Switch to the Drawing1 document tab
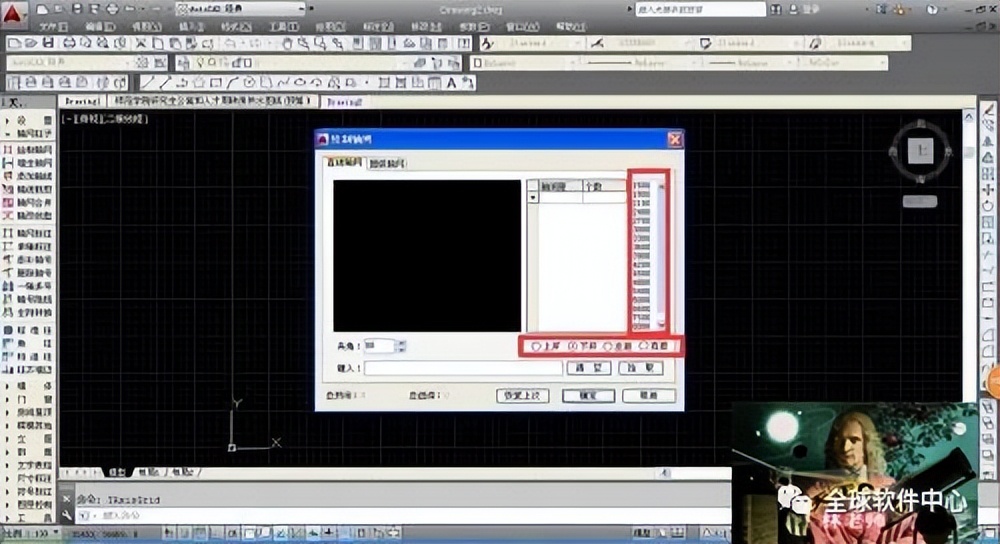This screenshot has width=1000, height=544. pyautogui.click(x=83, y=101)
